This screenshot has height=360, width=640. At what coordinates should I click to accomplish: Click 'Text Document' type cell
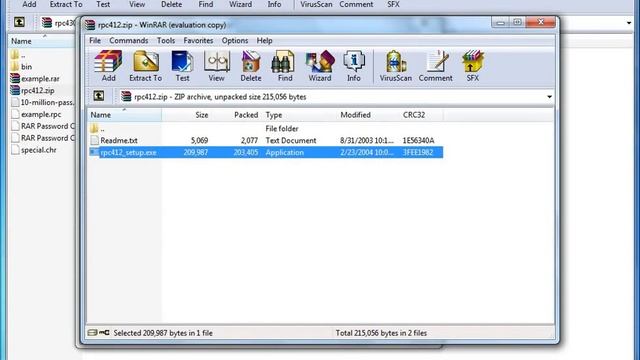coord(291,140)
